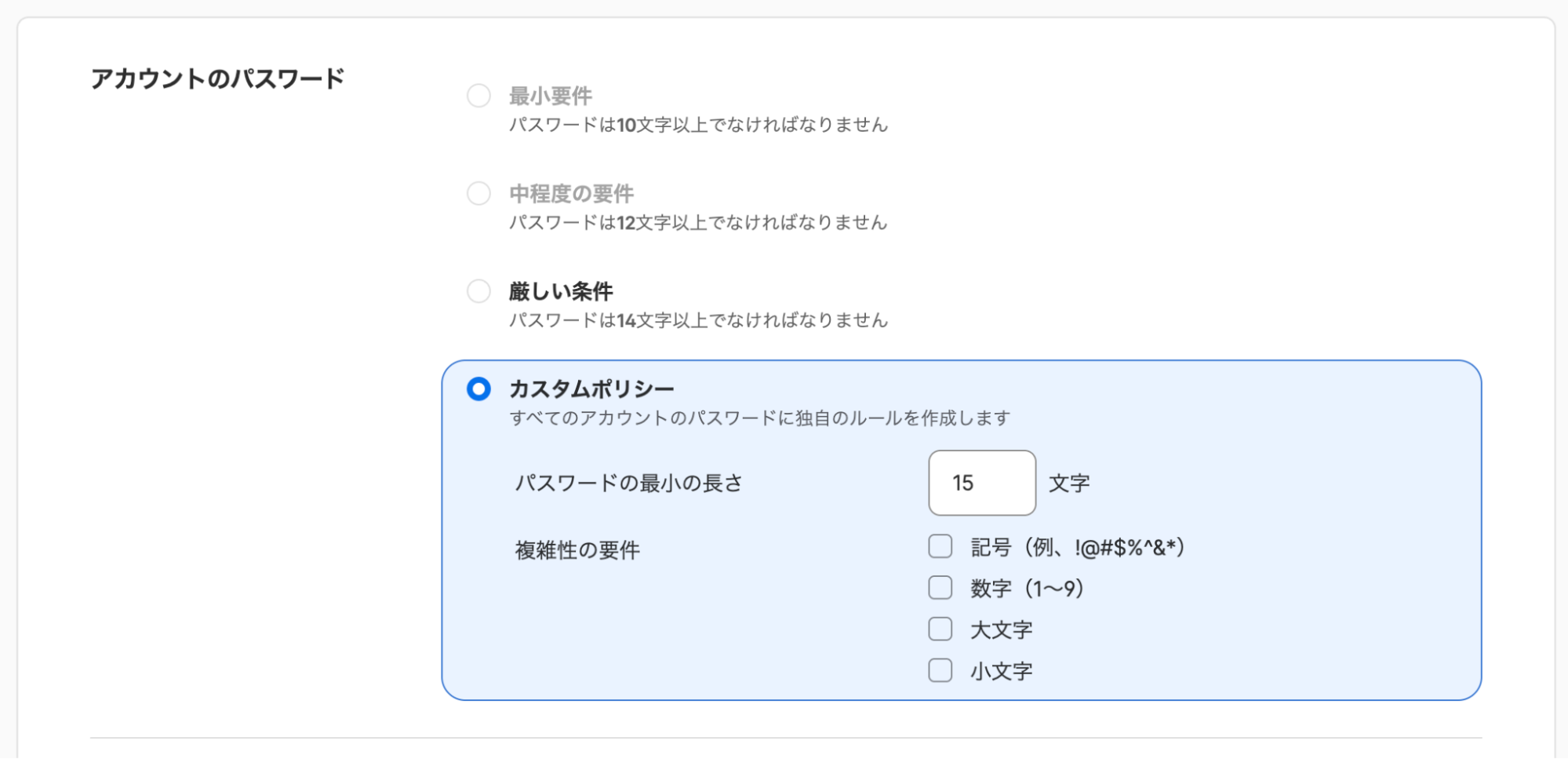The image size is (1568, 759).
Task: Click the 大文字 label next to checkbox
Action: coord(1002,629)
